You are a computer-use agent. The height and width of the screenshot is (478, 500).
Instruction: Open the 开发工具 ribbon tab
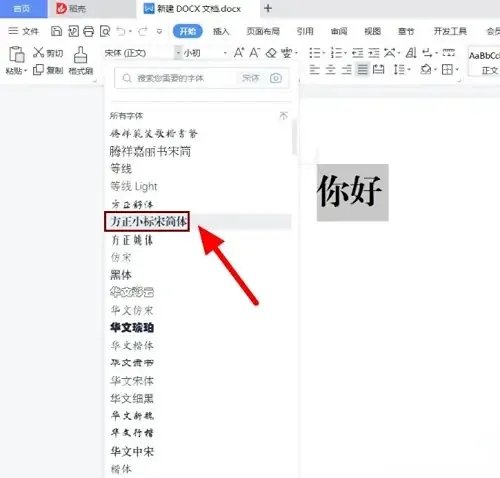[x=450, y=31]
